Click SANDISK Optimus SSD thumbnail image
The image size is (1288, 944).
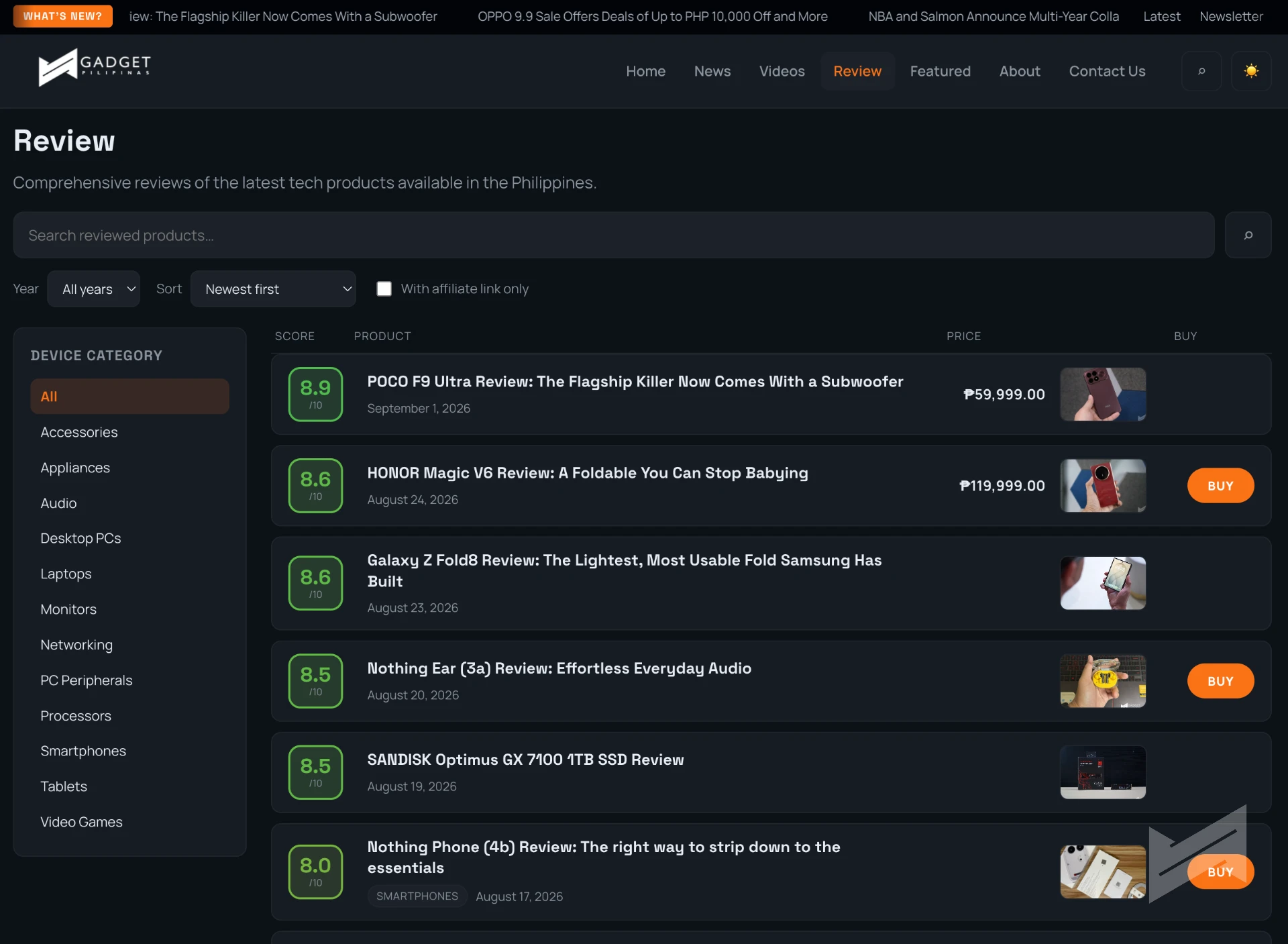click(x=1103, y=772)
